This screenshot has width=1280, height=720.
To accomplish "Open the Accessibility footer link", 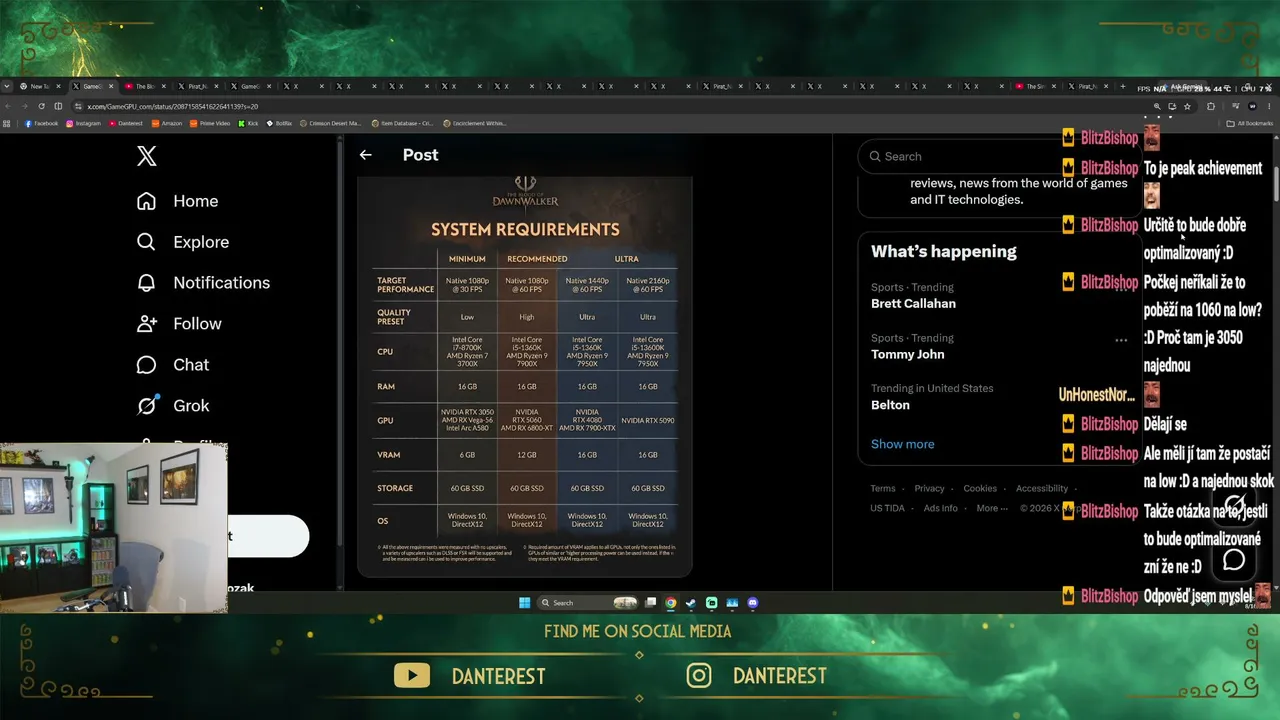I will [1042, 489].
